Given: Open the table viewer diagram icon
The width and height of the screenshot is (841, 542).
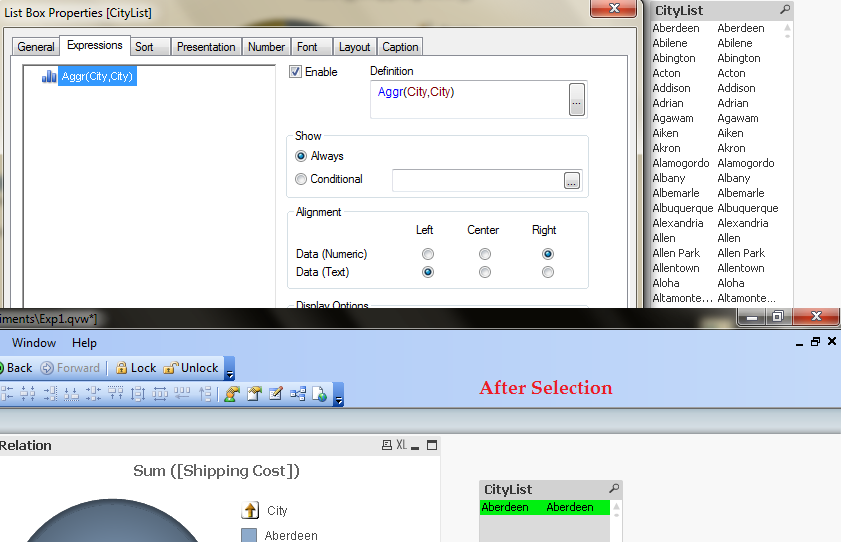Looking at the screenshot, I should [x=298, y=394].
